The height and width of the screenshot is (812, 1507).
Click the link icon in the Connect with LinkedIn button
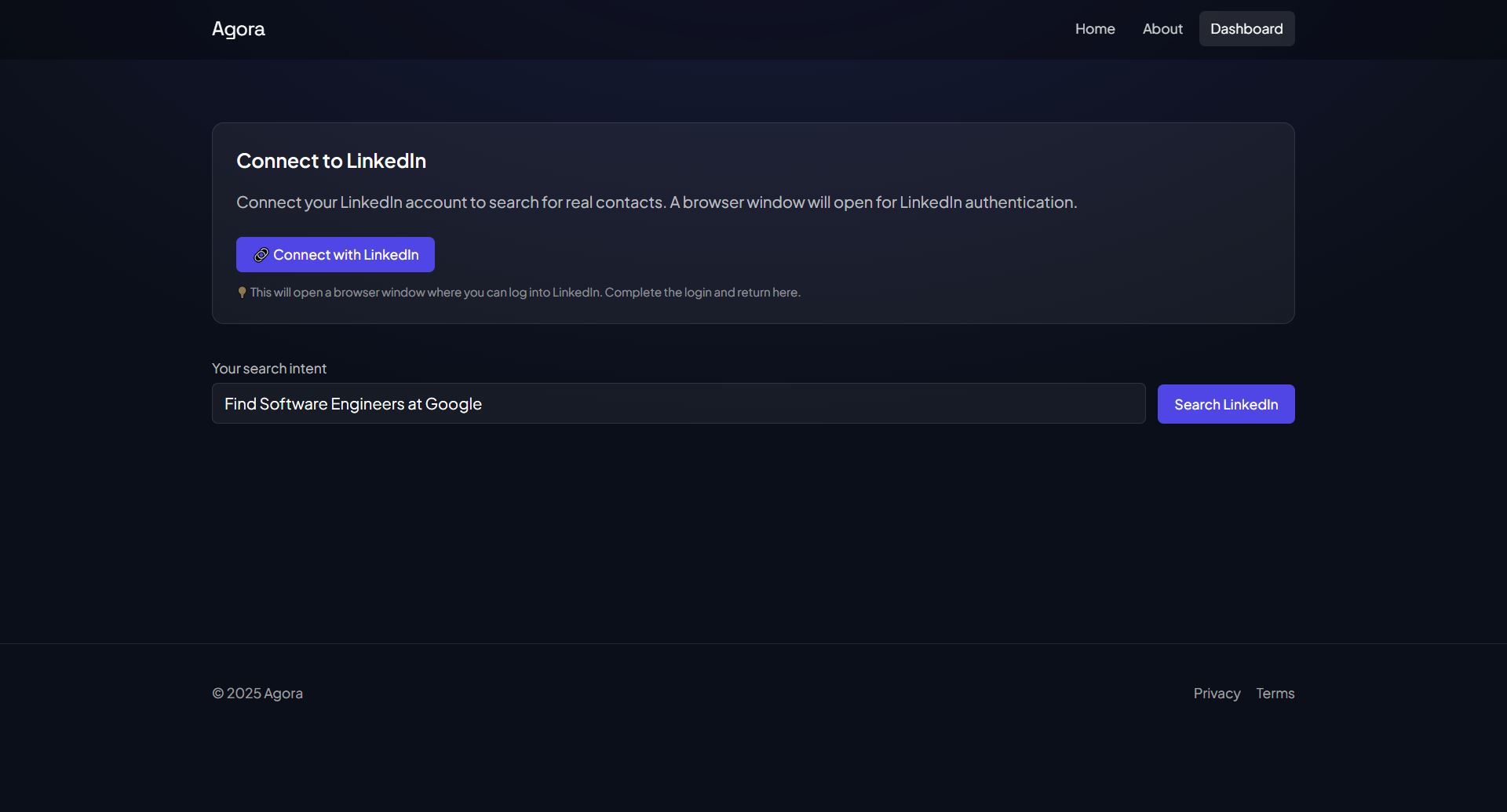tap(261, 255)
